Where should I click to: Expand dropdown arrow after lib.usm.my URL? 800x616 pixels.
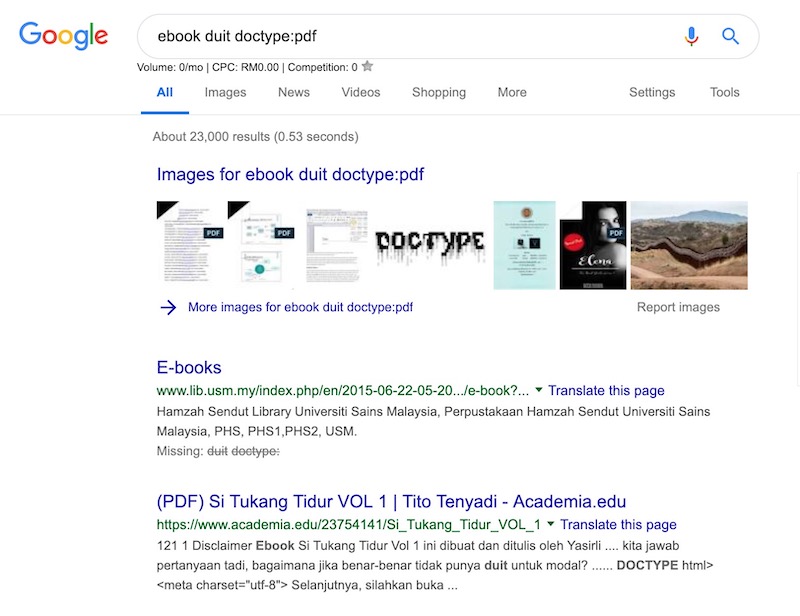538,390
